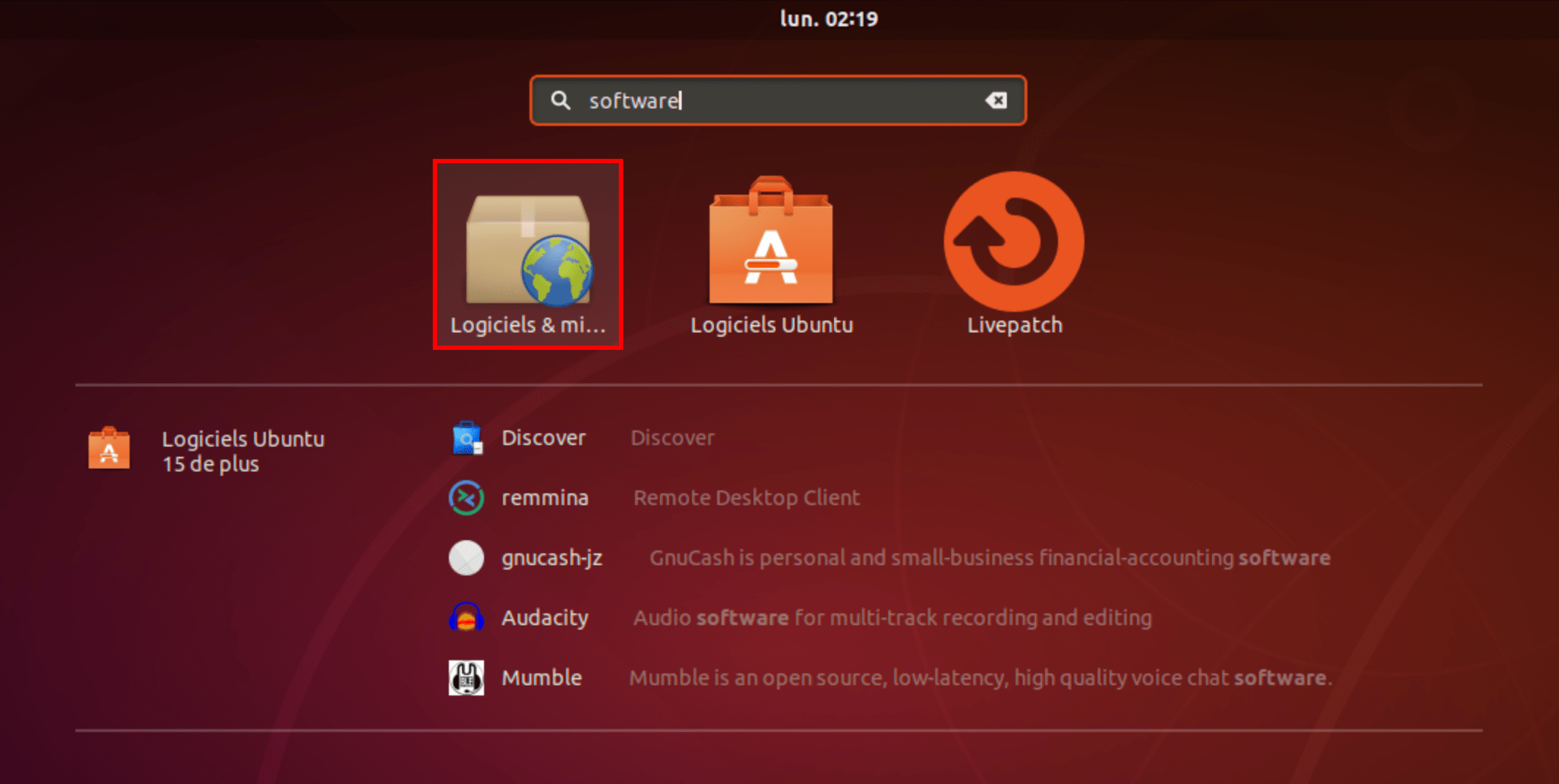Click the 'Livepatch' label text
This screenshot has height=784, width=1559.
click(x=1014, y=325)
